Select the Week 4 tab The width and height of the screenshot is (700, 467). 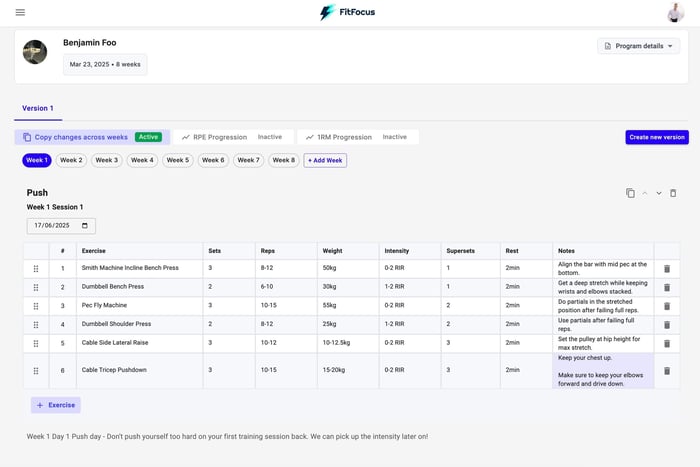[142, 160]
